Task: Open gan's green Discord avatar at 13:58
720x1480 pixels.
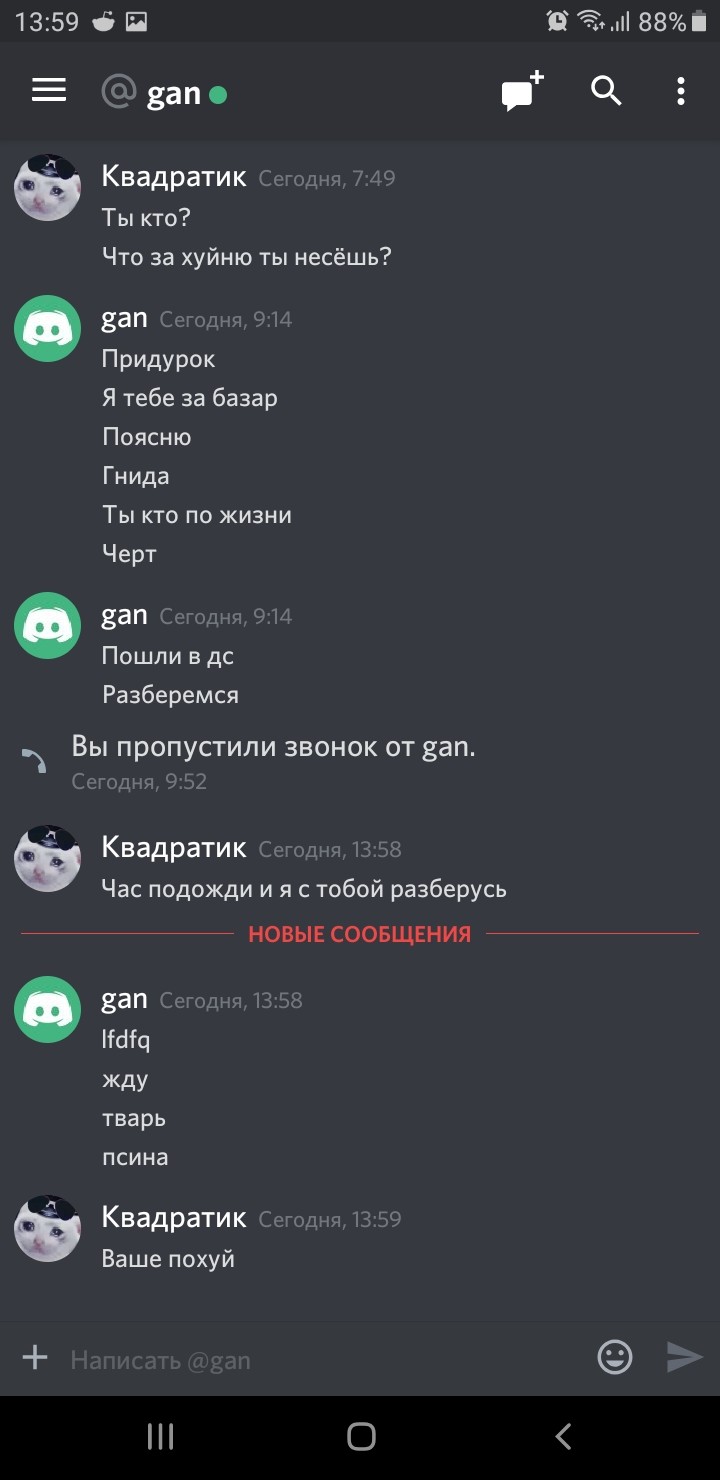Action: [47, 1009]
